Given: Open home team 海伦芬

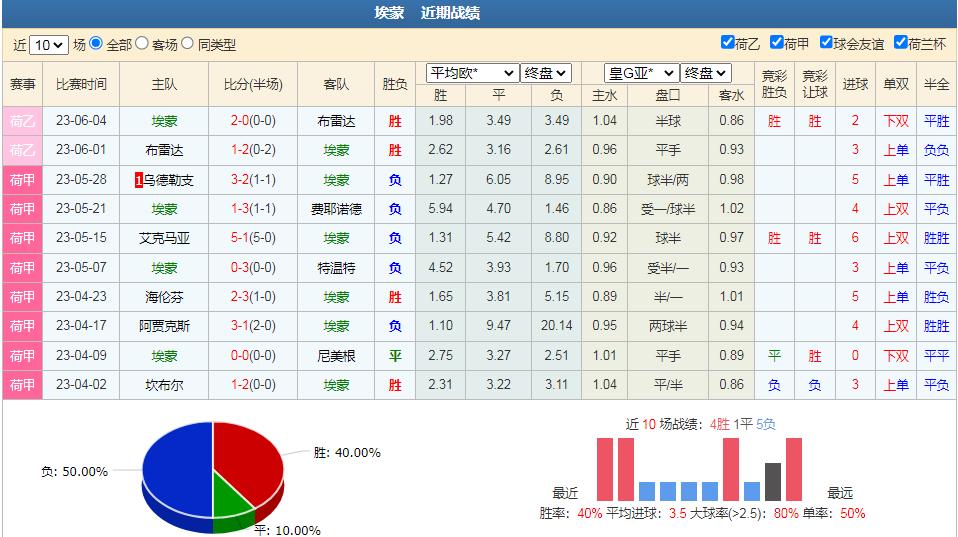Looking at the screenshot, I should click(x=164, y=297).
